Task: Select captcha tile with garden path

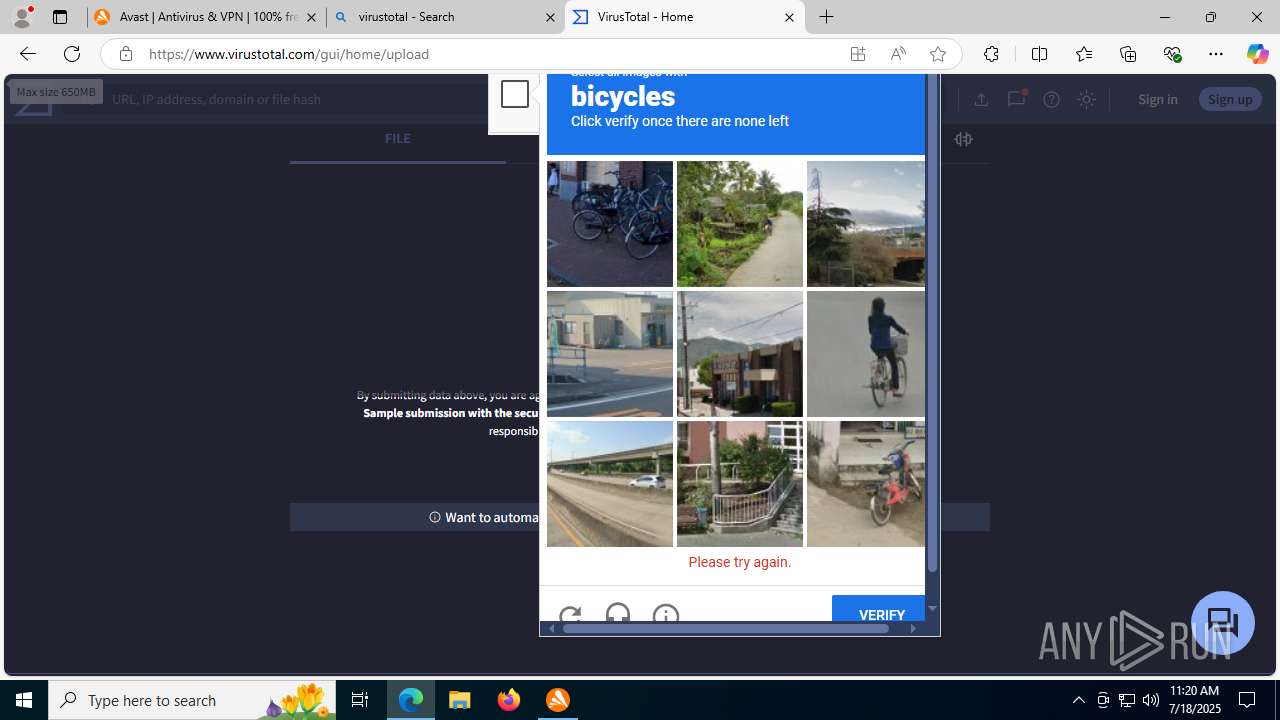Action: tap(740, 224)
